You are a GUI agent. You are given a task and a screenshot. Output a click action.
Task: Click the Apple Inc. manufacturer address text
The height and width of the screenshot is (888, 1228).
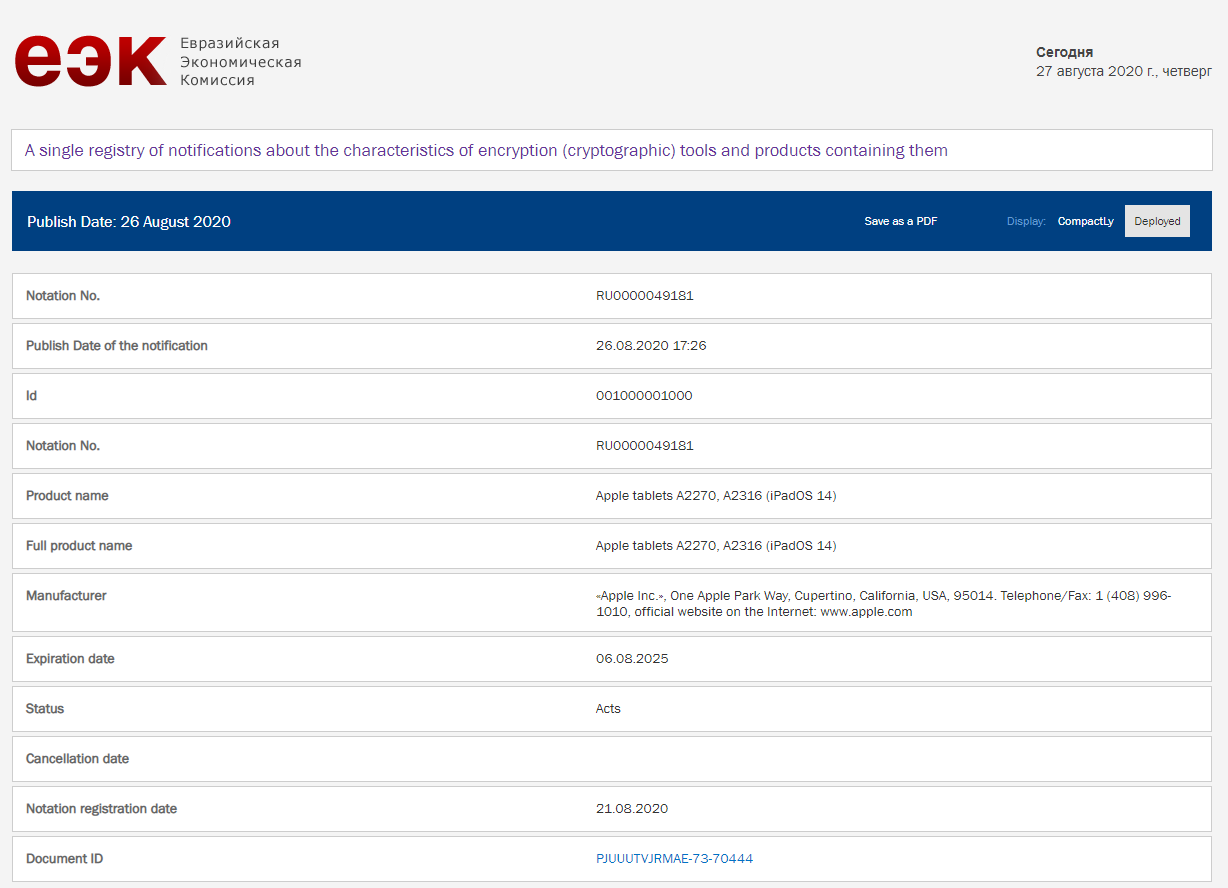[x=883, y=603]
